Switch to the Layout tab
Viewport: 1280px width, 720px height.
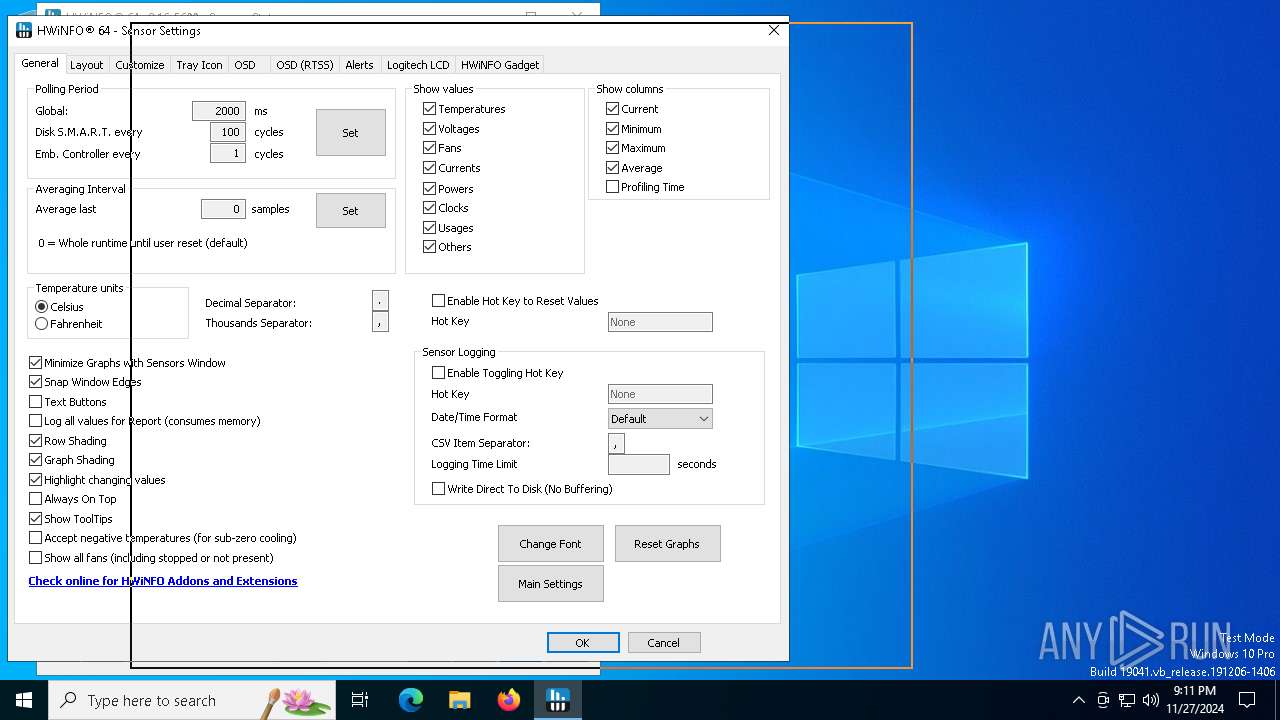tap(86, 65)
